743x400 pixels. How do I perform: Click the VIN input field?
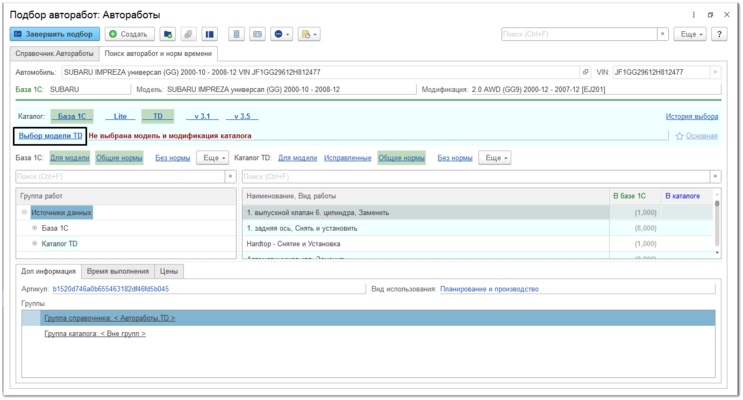[661, 72]
